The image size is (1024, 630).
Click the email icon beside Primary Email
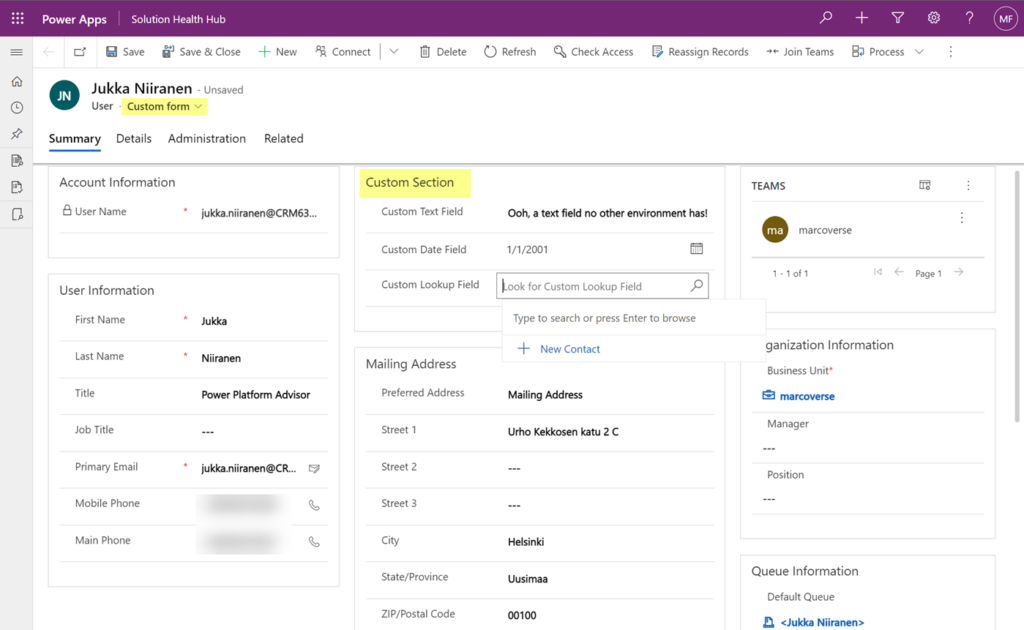(314, 466)
